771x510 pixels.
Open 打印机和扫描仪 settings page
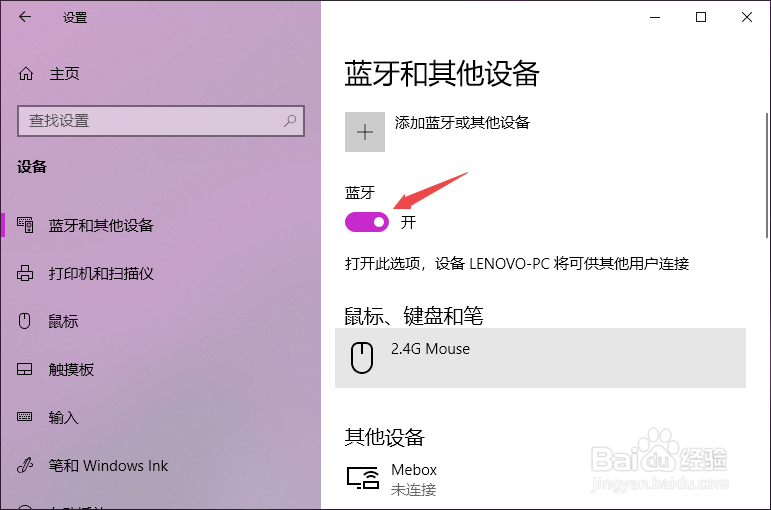point(160,273)
